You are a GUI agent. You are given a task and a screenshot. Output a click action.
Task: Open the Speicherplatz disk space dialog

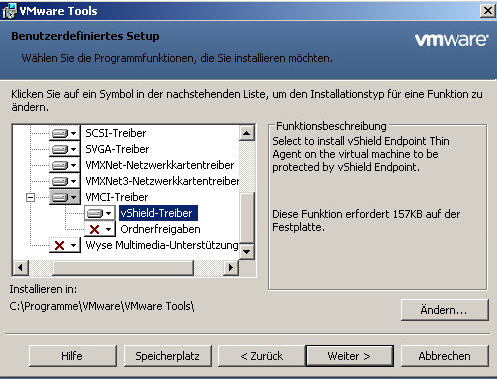168,356
